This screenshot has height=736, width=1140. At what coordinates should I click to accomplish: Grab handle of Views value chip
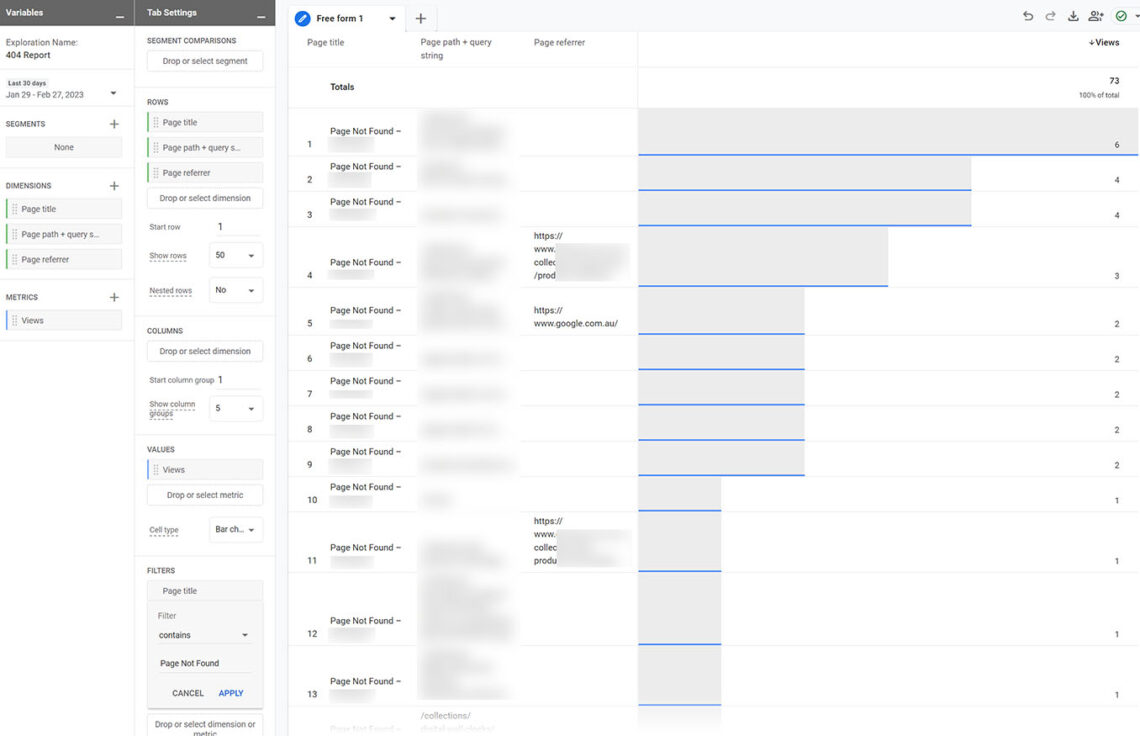click(156, 470)
